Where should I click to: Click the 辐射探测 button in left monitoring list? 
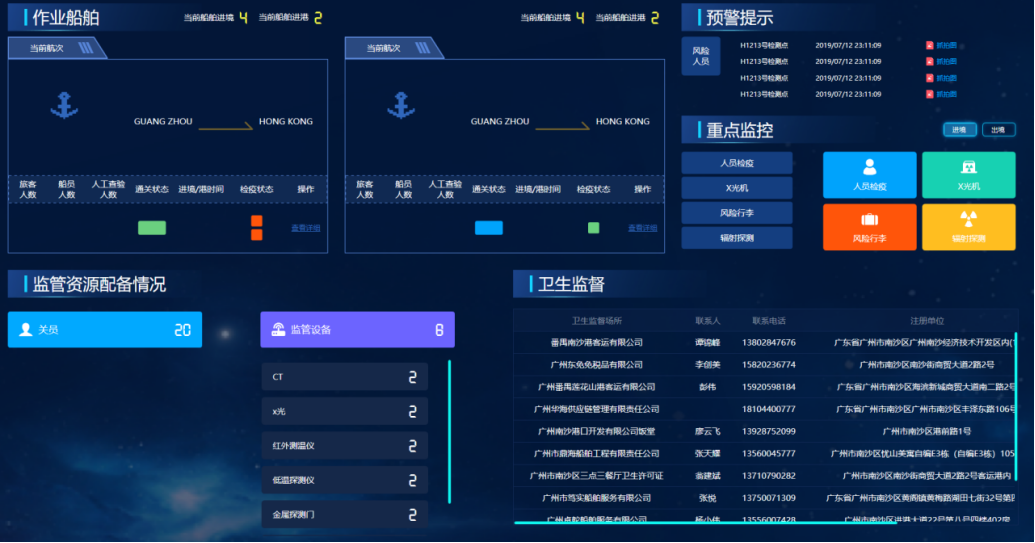point(737,238)
